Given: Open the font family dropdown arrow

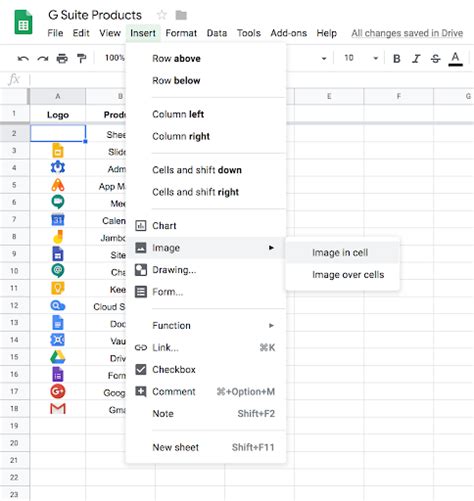Looking at the screenshot, I should (x=323, y=59).
